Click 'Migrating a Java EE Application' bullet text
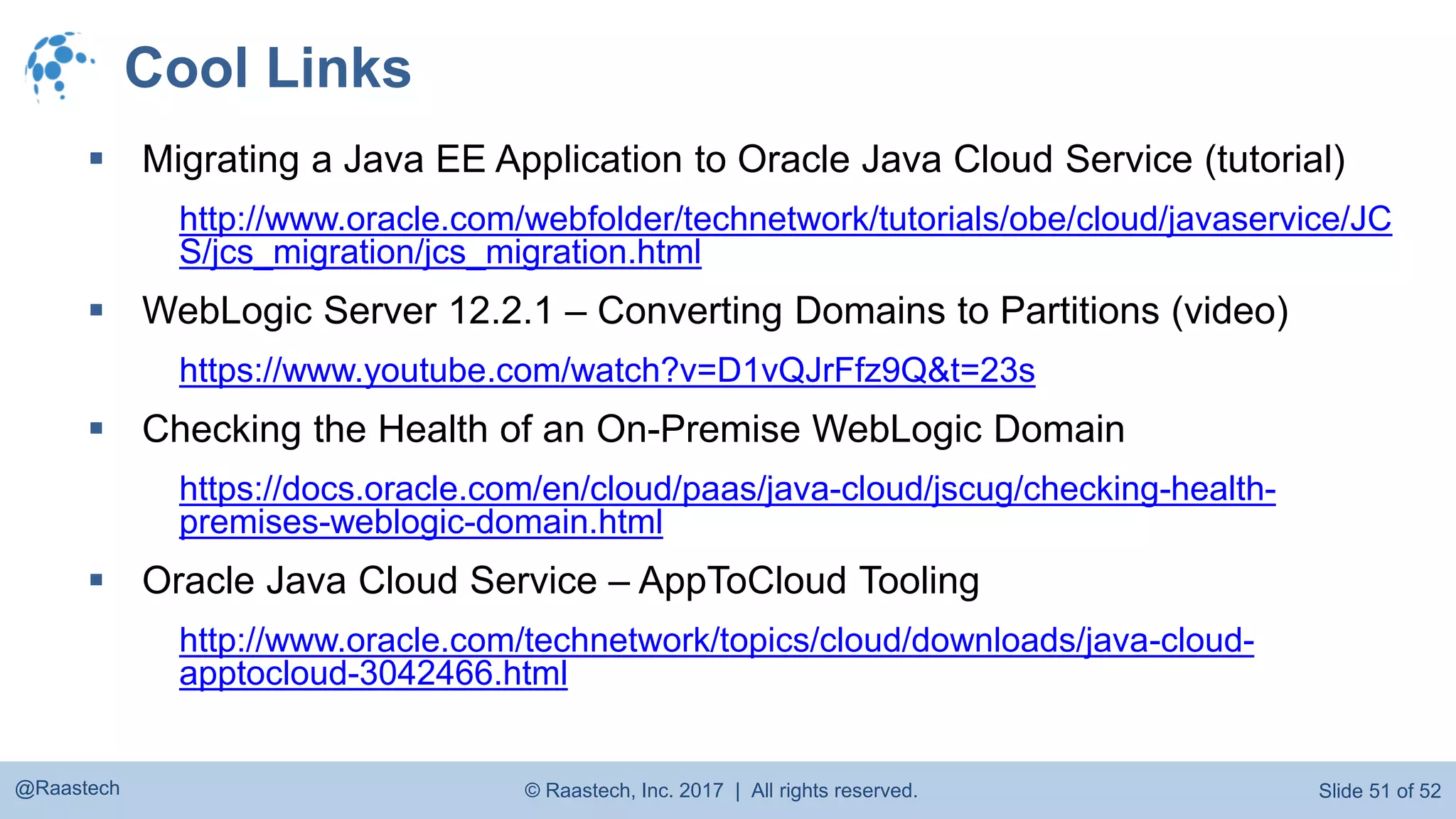 744,159
